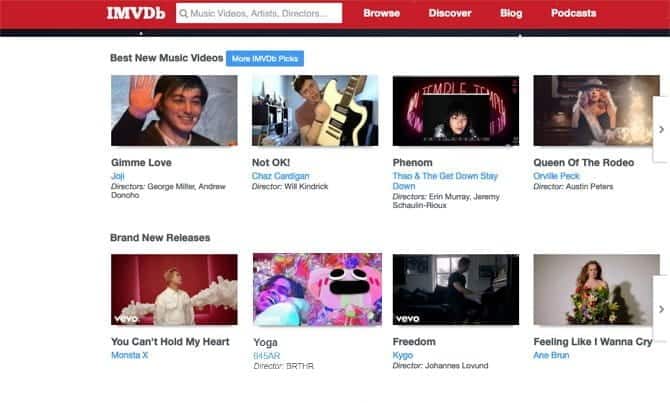Open the Queen Of The Rodeo thumbnail
The image size is (670, 403).
[596, 111]
